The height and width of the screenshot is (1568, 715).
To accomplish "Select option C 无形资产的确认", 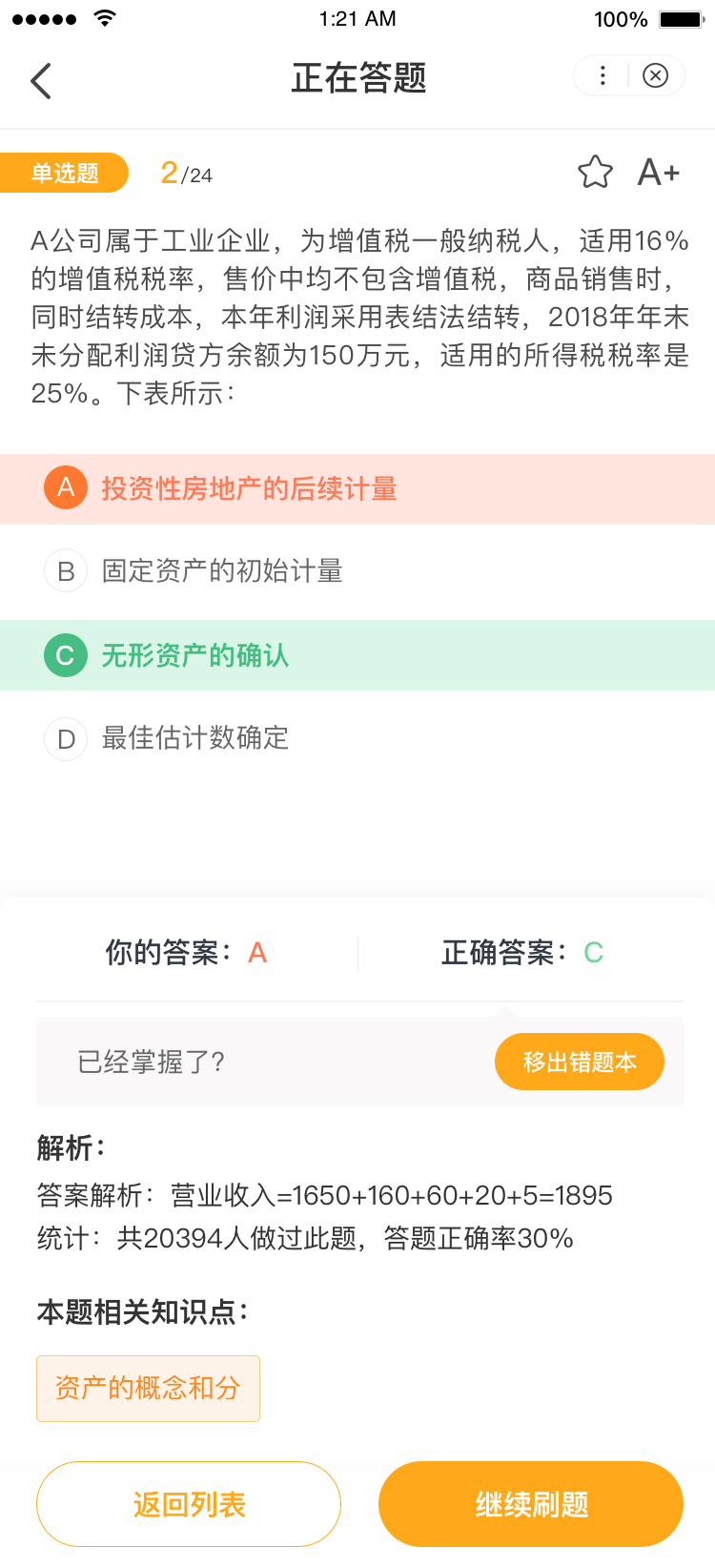I will pos(195,655).
